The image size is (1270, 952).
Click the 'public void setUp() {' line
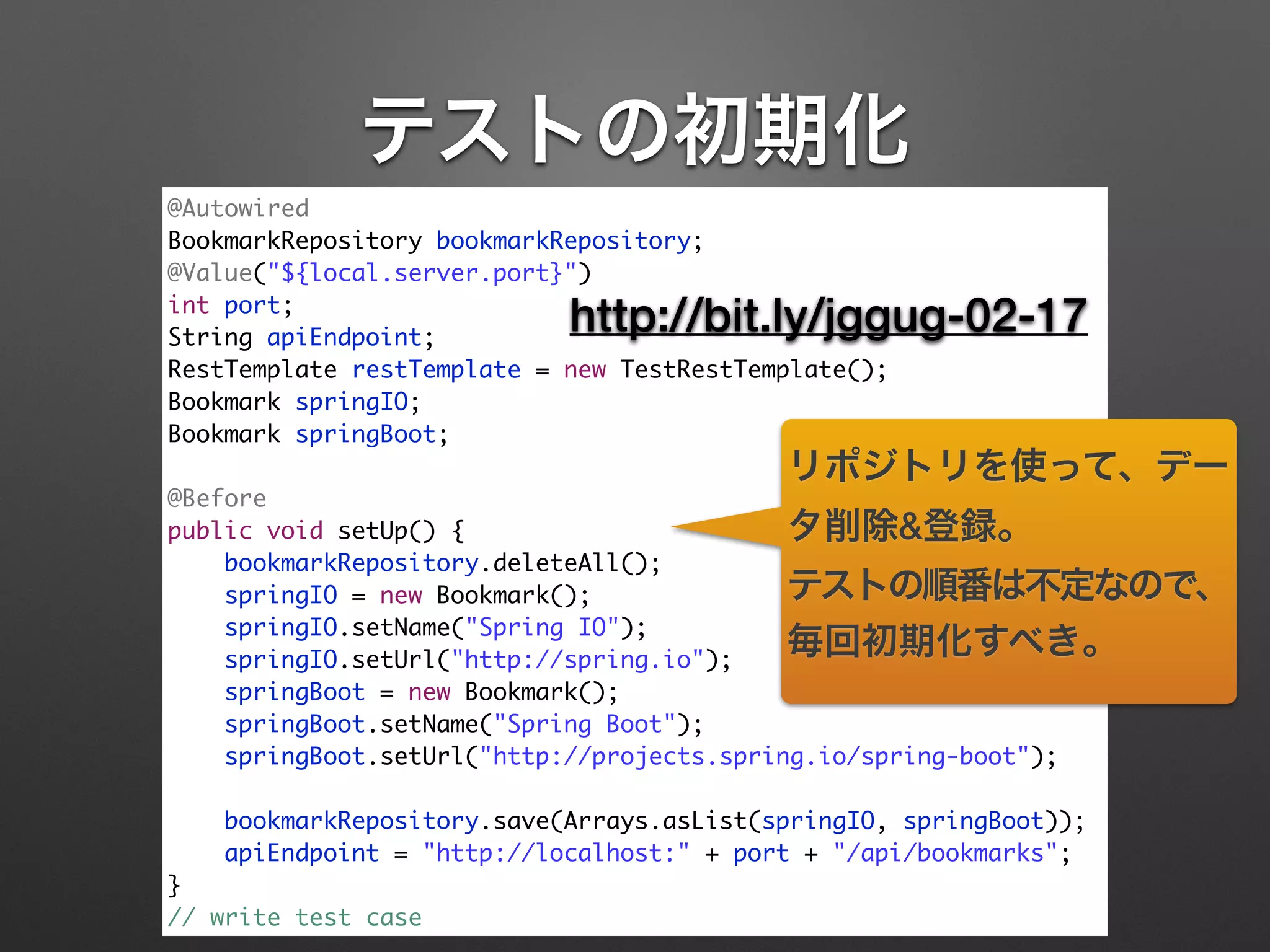click(316, 531)
